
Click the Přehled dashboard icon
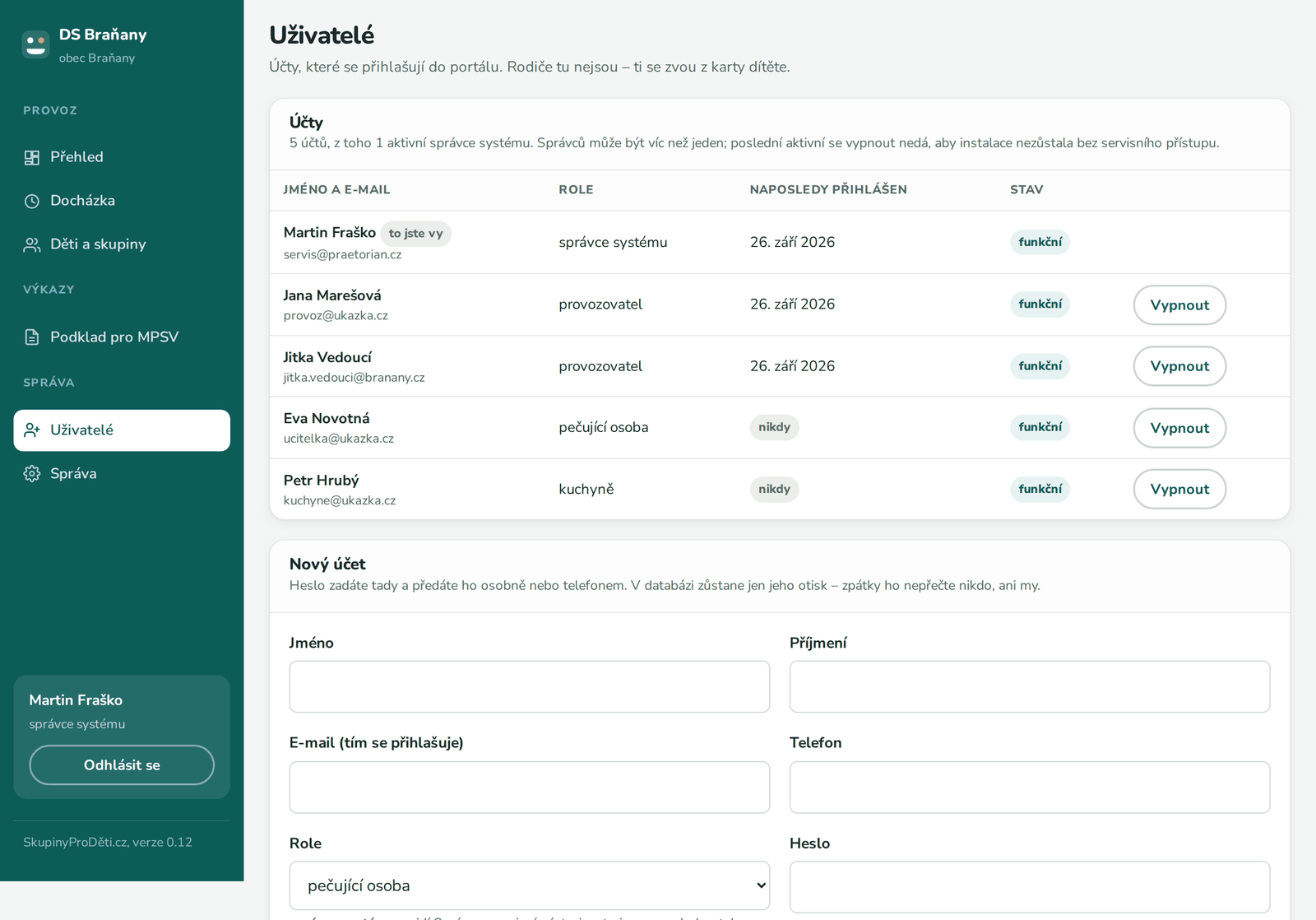32,157
